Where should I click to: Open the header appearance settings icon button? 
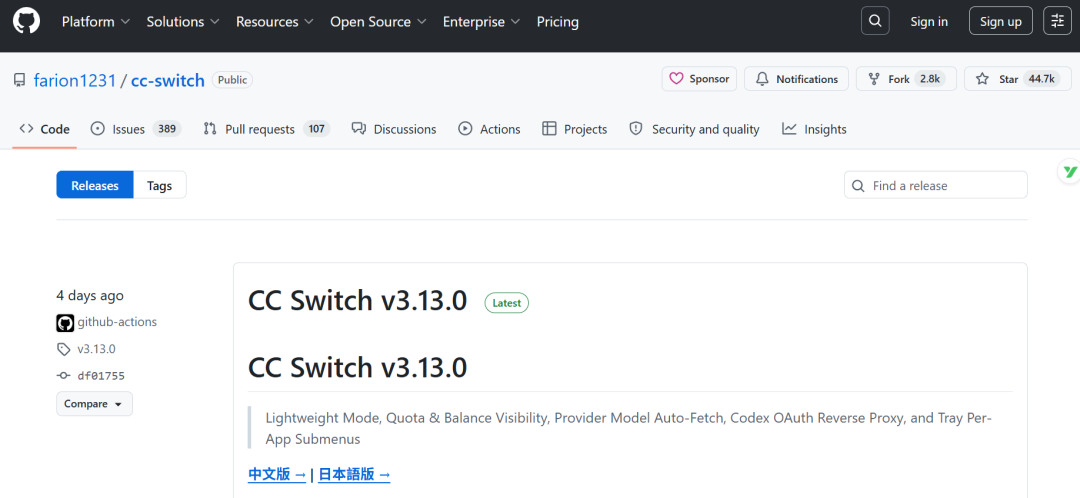pos(1057,21)
